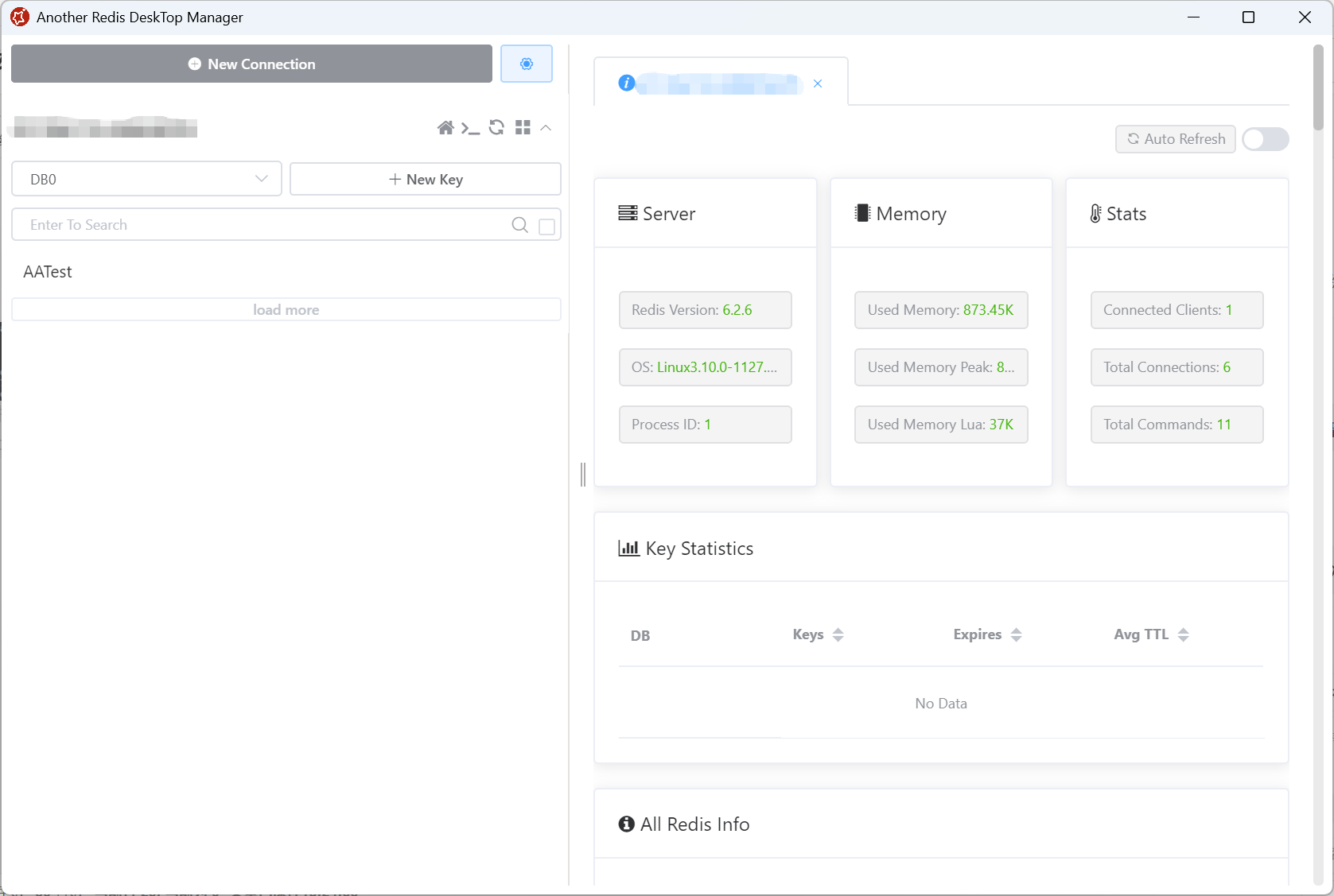Screen dimensions: 1334x896
Task: Toggle exact search checkbox
Action: 547,227
